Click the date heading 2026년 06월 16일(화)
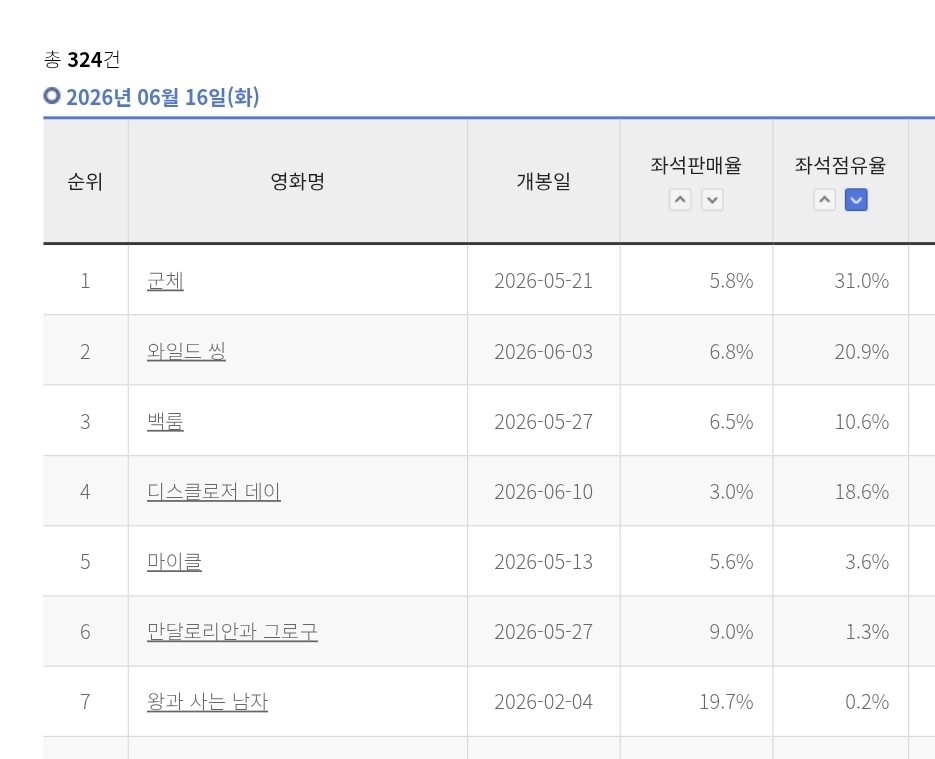 tap(162, 97)
